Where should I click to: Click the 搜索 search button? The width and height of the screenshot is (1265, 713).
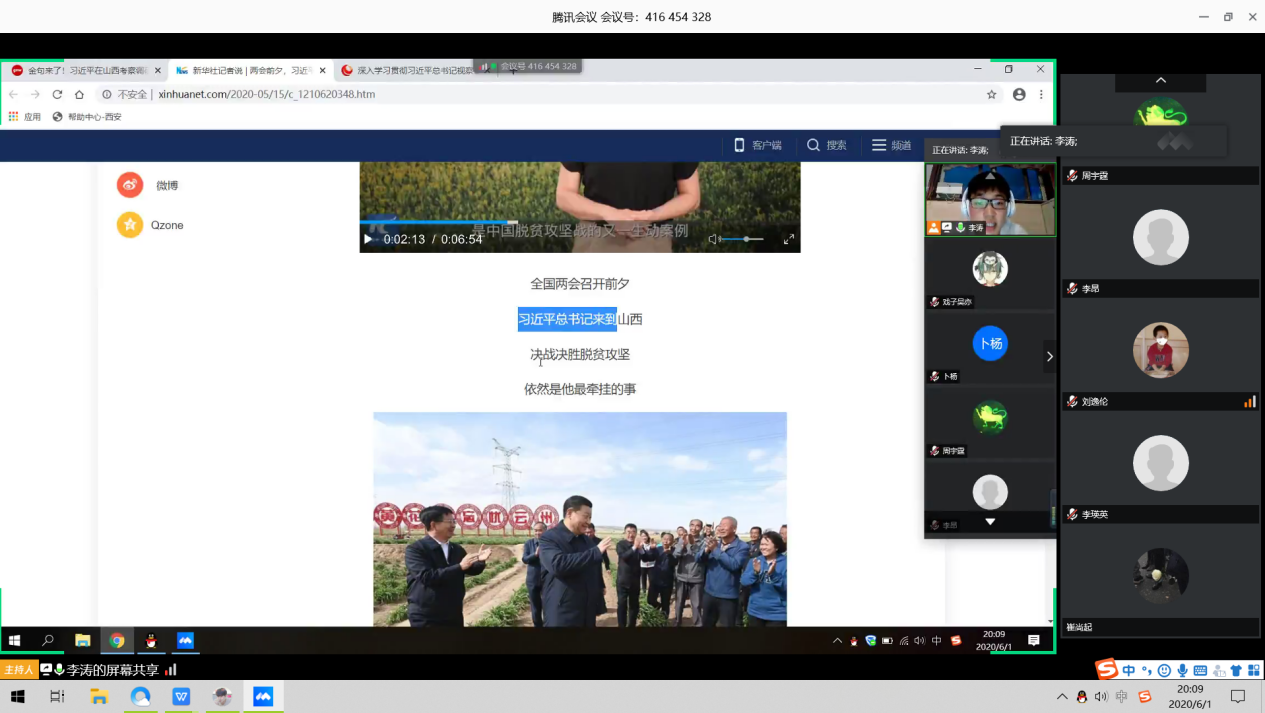click(826, 145)
